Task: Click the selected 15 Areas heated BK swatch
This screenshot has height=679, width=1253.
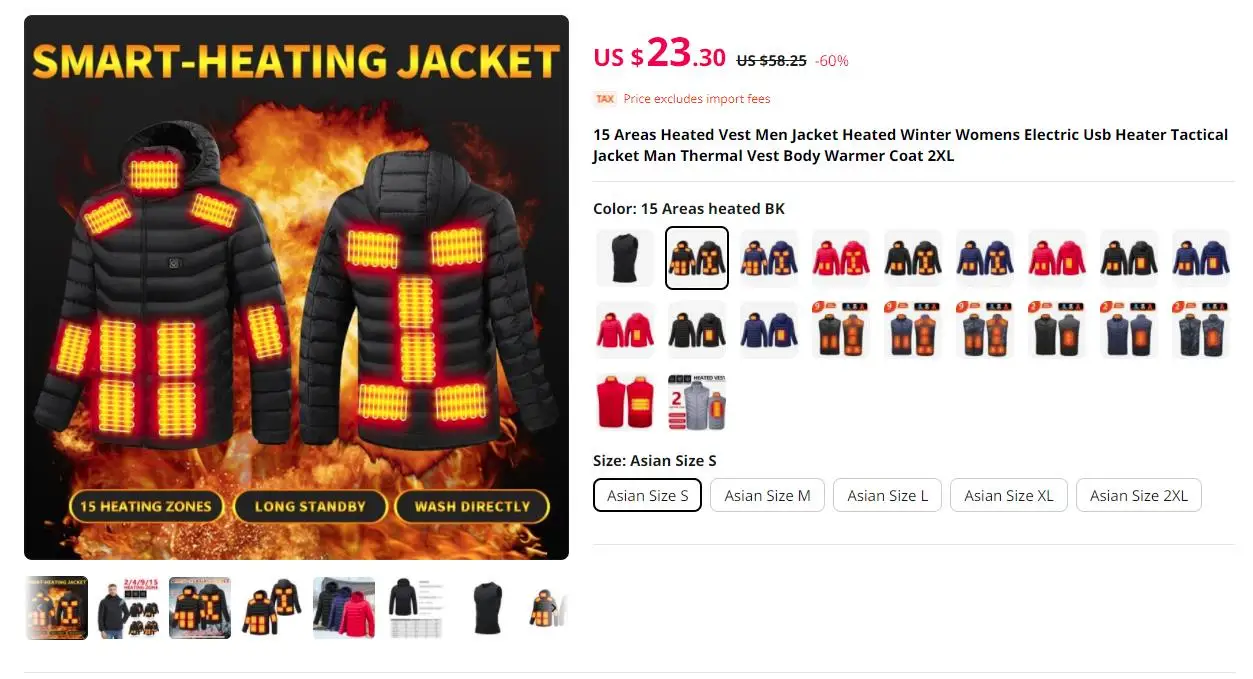Action: [x=697, y=258]
